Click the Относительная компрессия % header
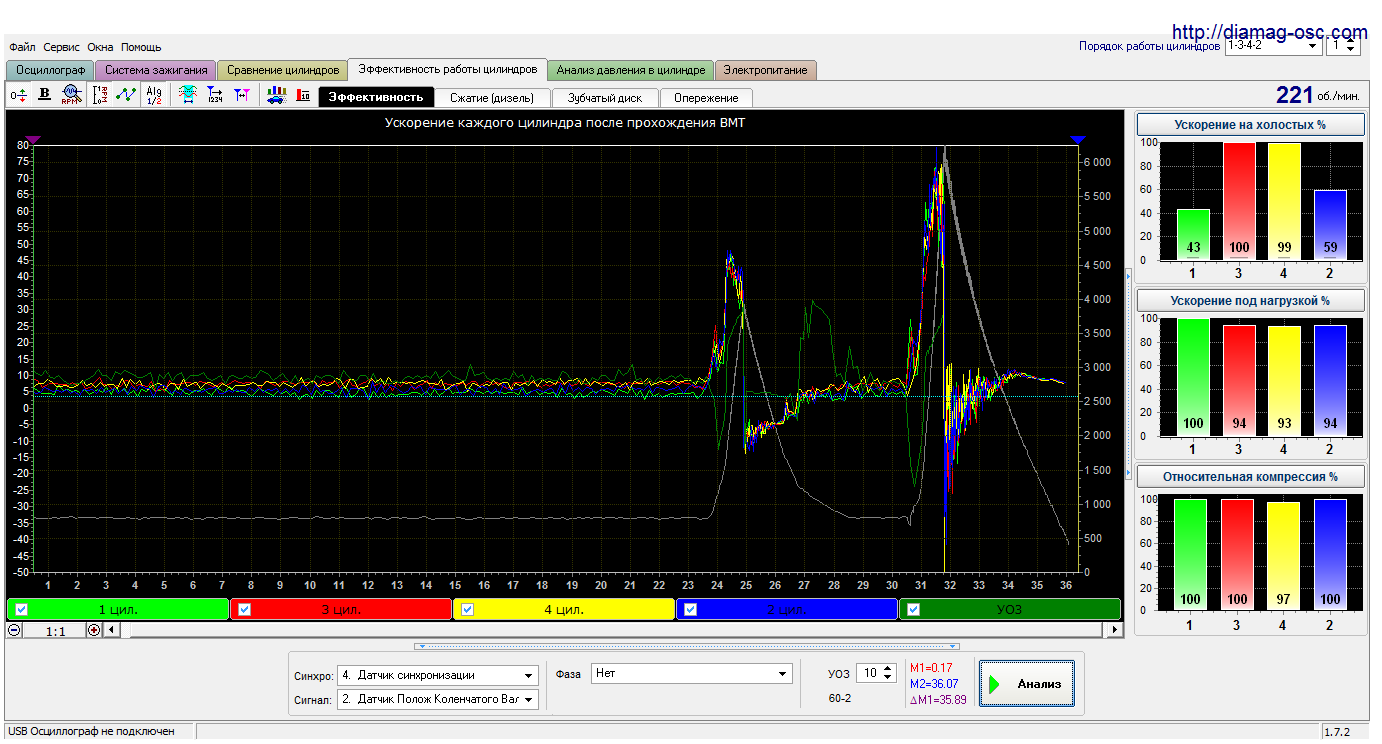This screenshot has width=1382, height=744. 1251,477
